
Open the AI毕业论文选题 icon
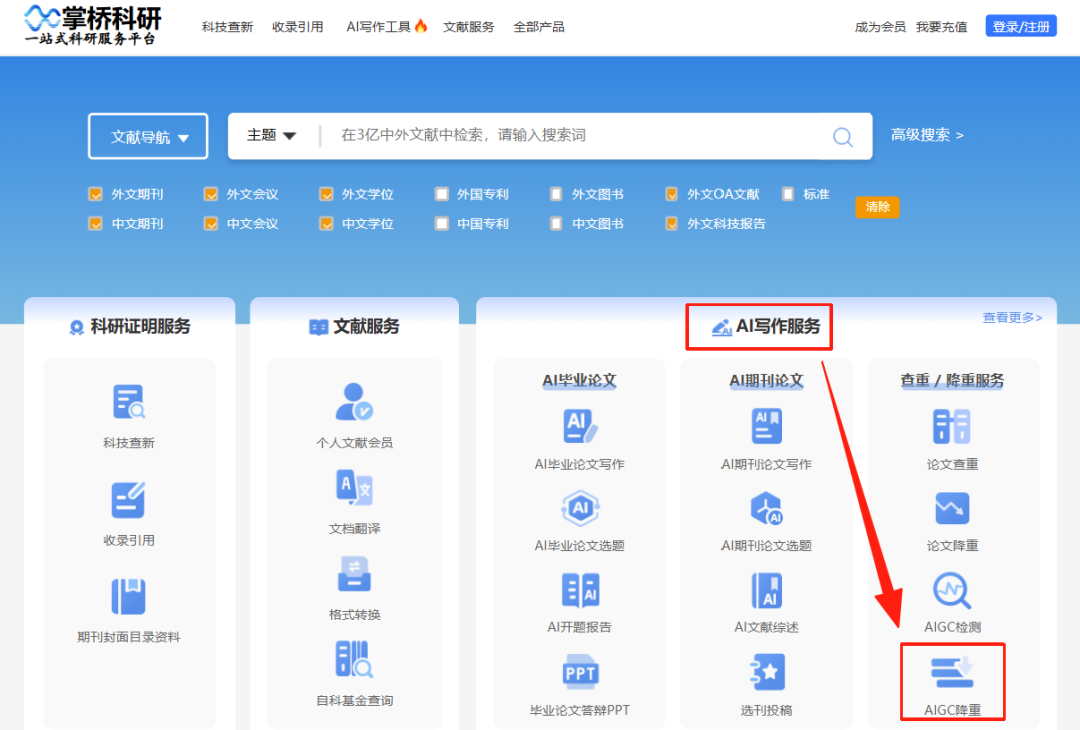tap(580, 509)
